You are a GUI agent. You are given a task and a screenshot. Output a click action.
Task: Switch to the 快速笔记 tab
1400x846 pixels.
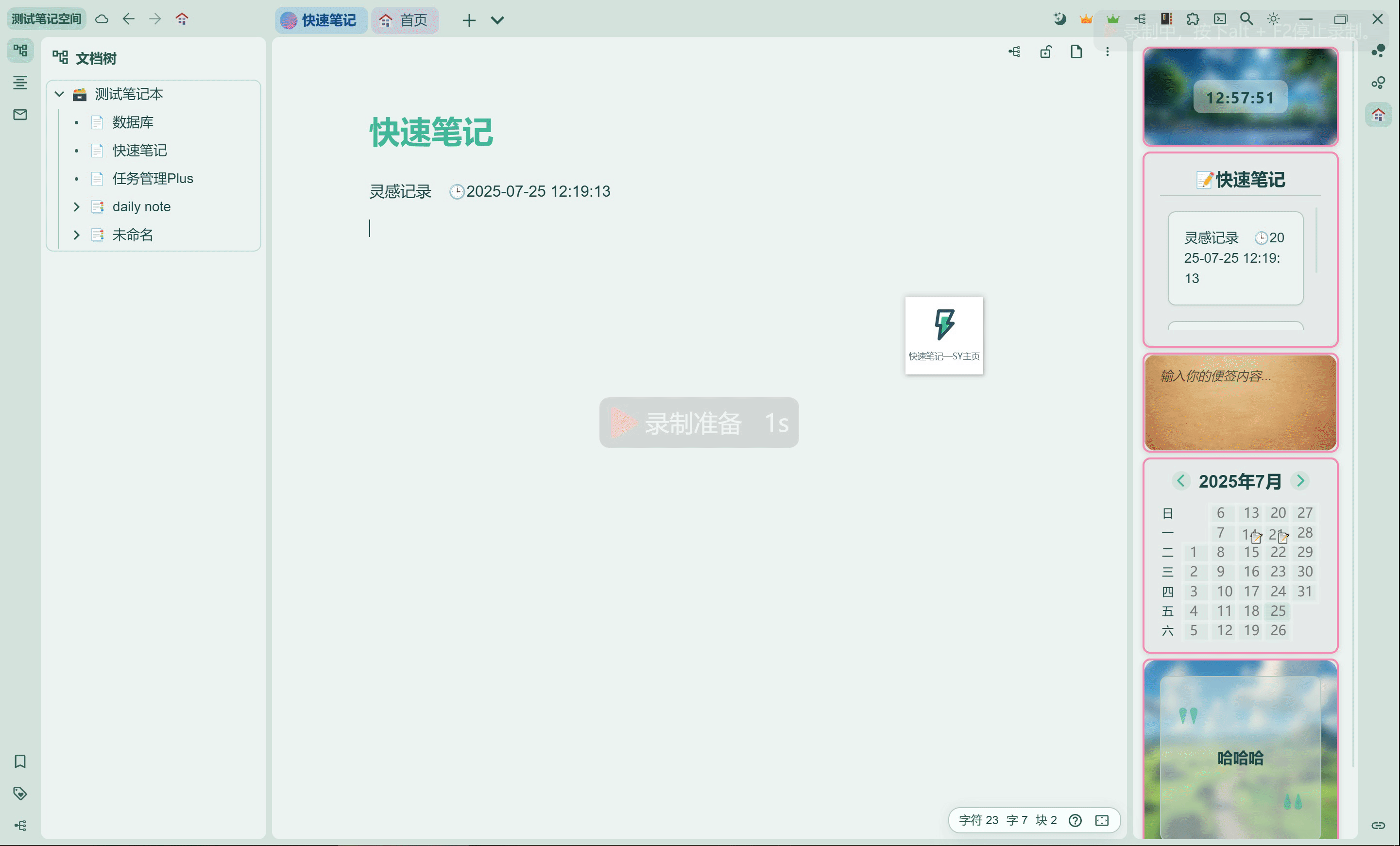[321, 20]
